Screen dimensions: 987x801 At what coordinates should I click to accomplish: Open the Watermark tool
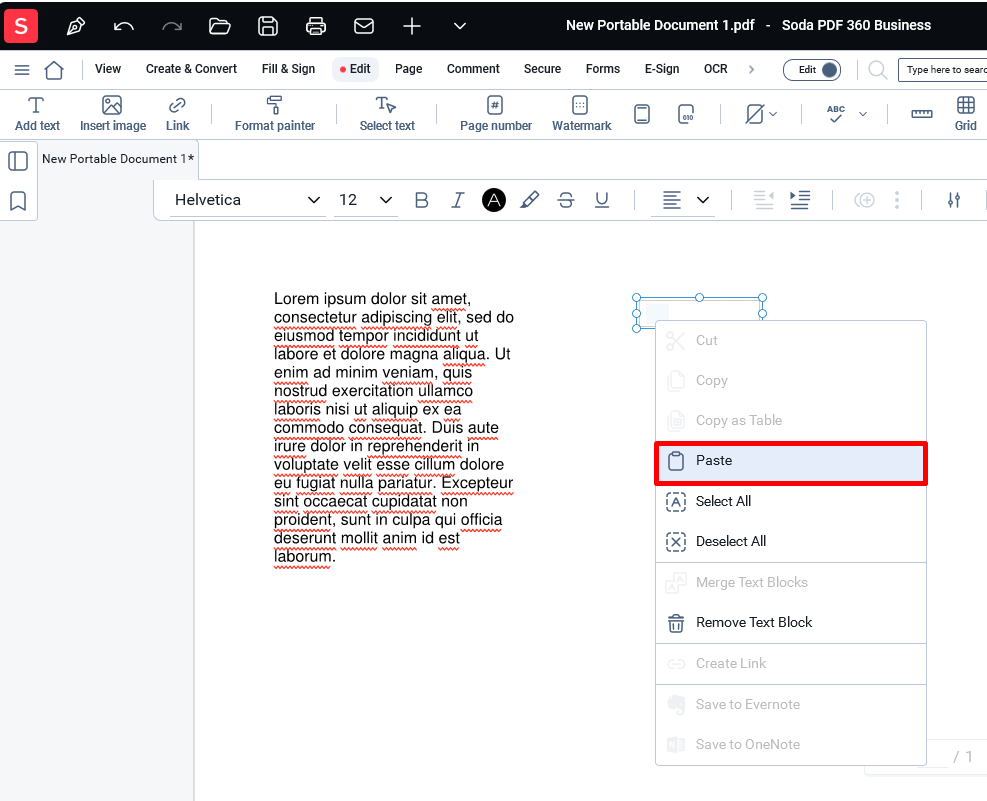pyautogui.click(x=582, y=115)
